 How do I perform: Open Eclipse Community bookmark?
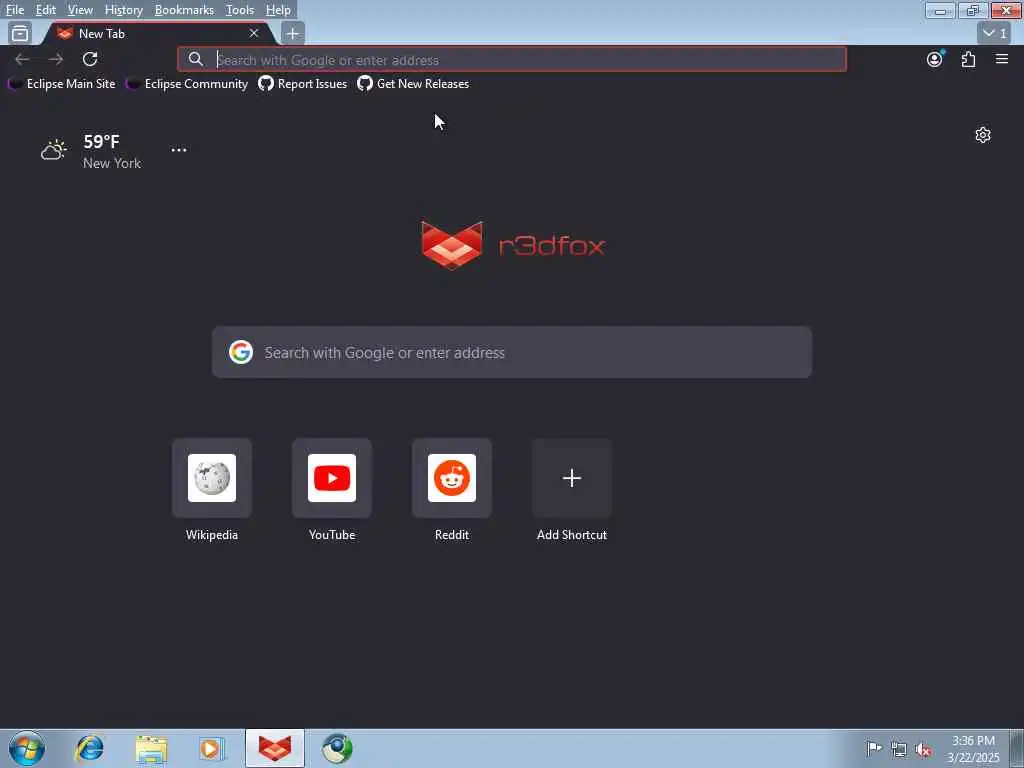(x=187, y=84)
